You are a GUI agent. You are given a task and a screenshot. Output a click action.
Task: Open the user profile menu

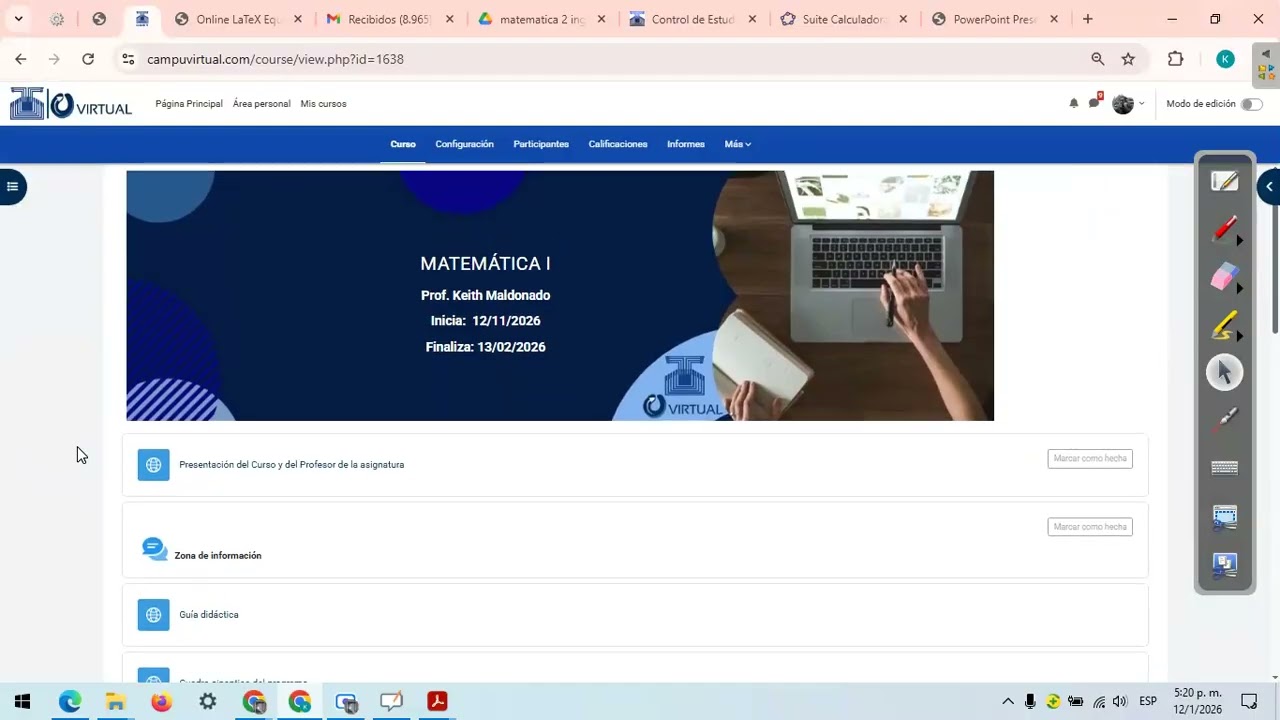(1127, 104)
